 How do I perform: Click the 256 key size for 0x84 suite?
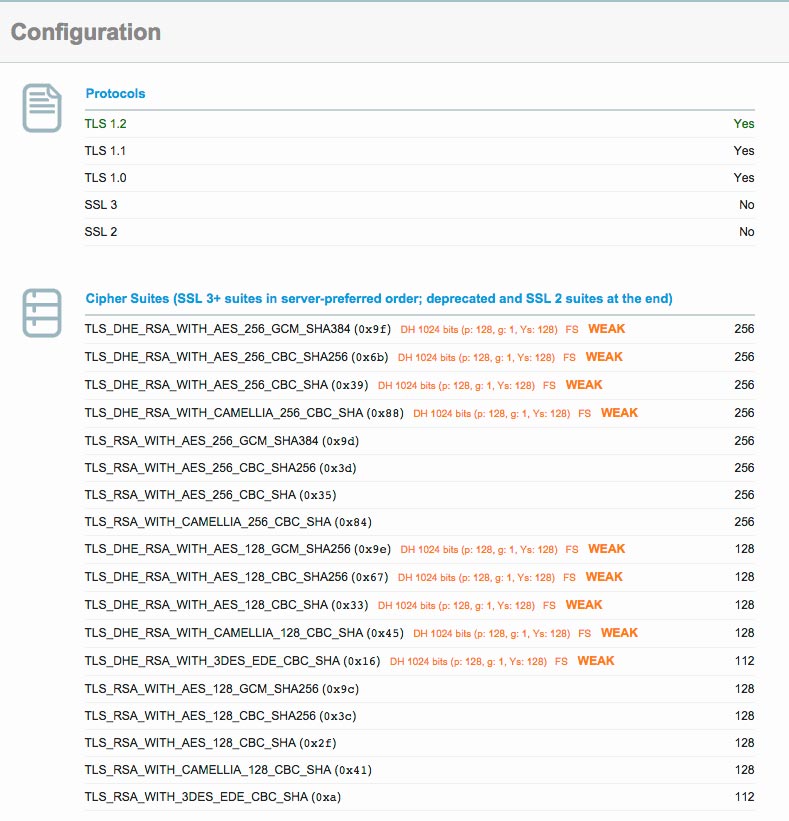click(x=744, y=522)
